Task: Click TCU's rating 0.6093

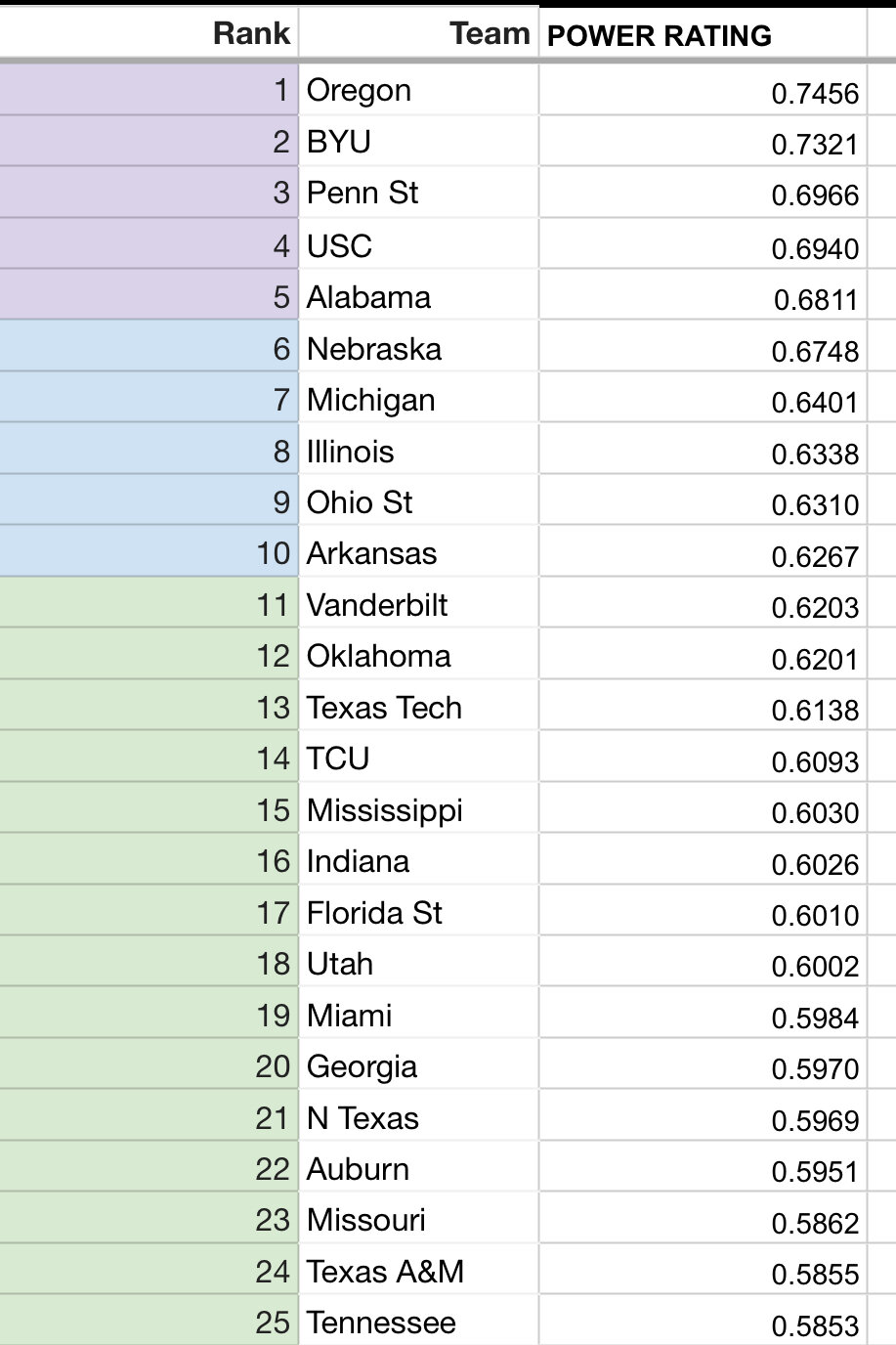Action: [x=703, y=758]
